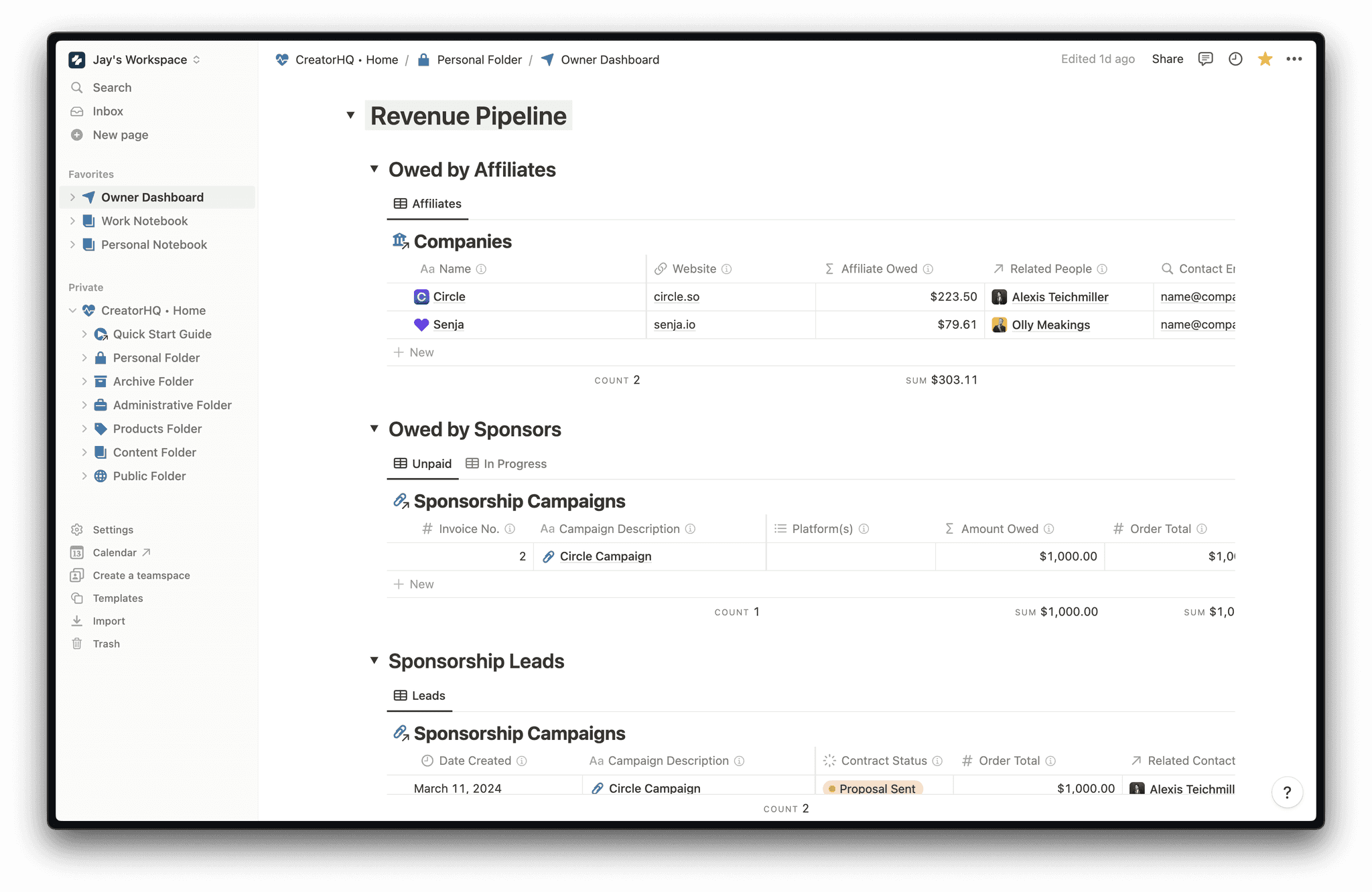
Task: Add a New affiliate row
Action: click(414, 352)
